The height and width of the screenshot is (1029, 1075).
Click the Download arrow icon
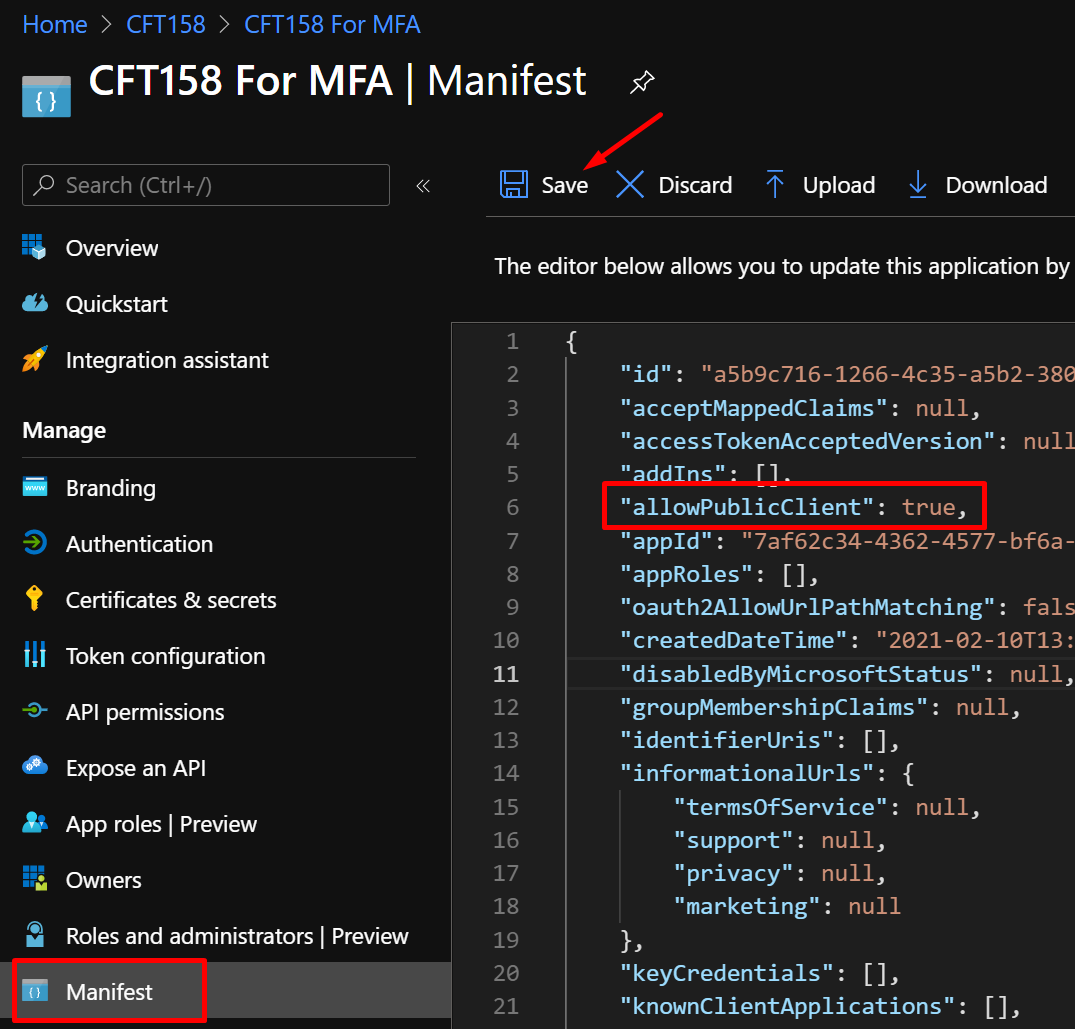click(917, 185)
